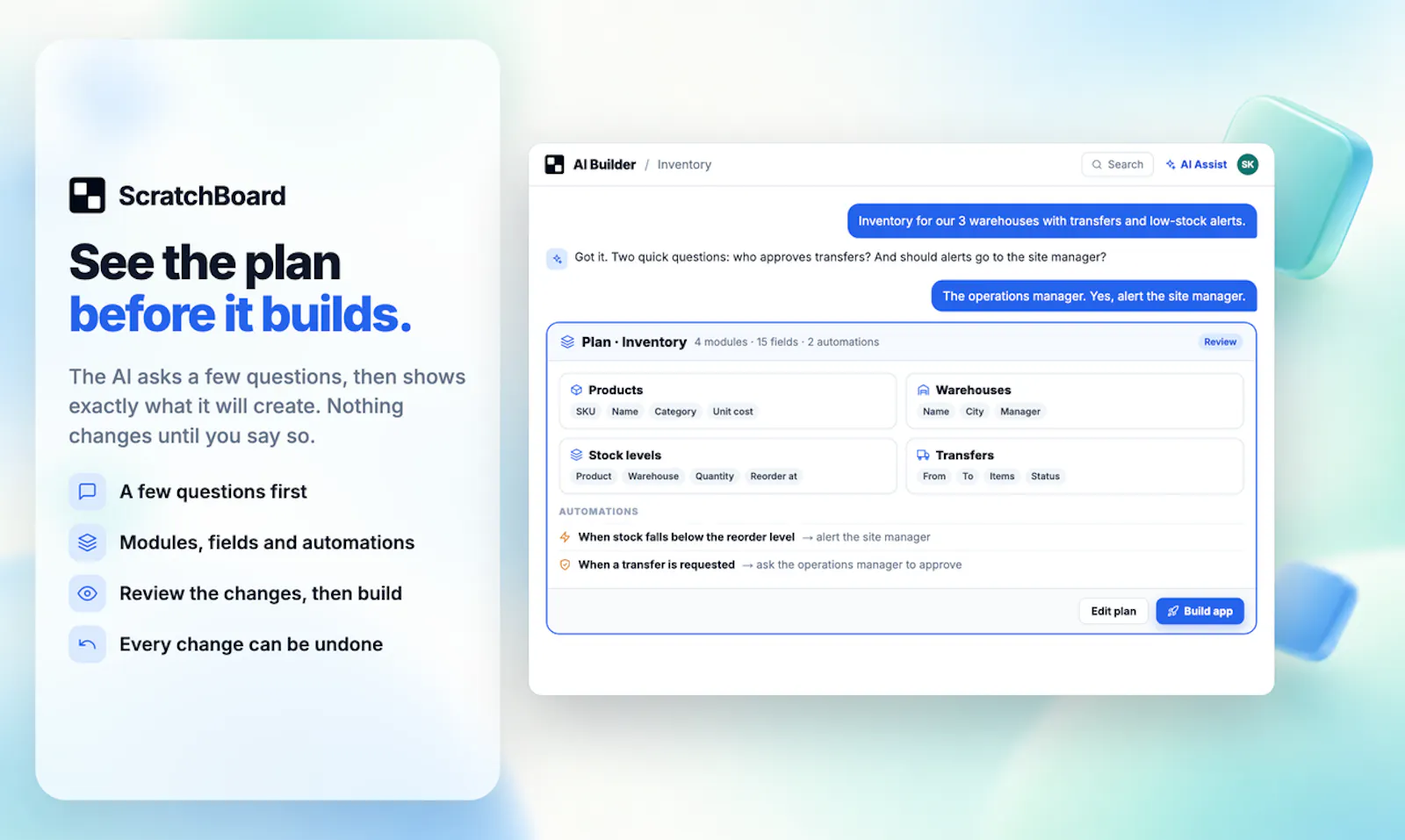Click the layers icon beside Modules, fields and automations
Image resolution: width=1405 pixels, height=840 pixels.
coord(87,542)
